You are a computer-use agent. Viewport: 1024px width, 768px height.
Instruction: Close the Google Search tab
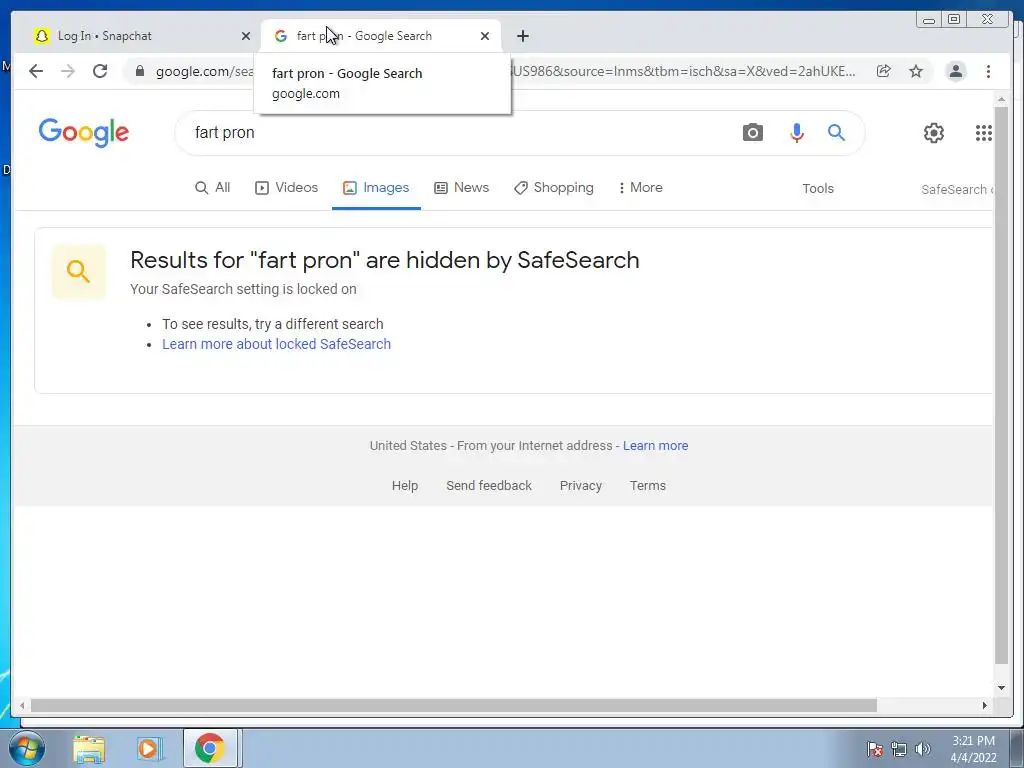click(x=485, y=36)
